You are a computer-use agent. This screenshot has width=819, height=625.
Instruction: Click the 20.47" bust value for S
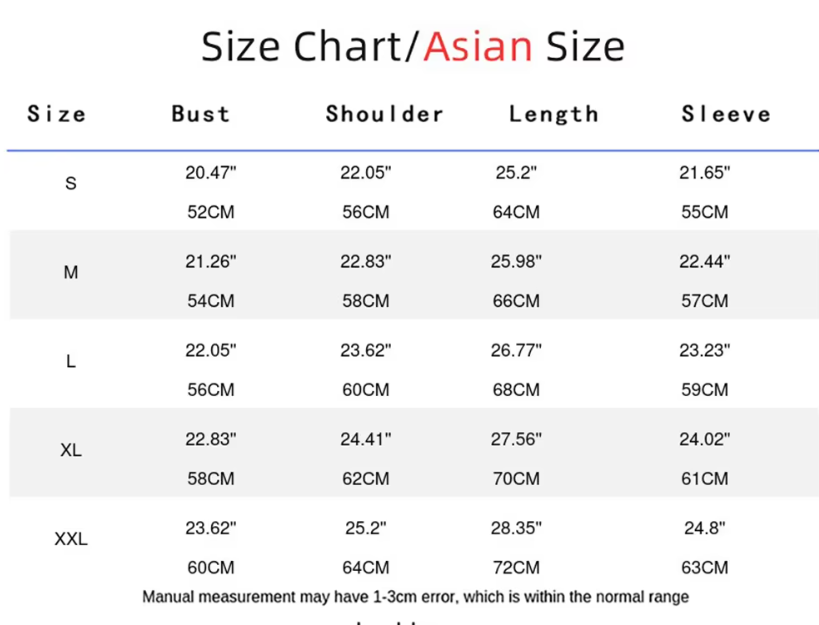click(x=211, y=172)
